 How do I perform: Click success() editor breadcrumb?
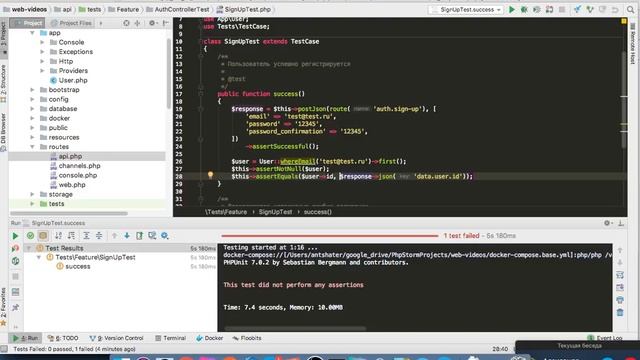point(317,212)
